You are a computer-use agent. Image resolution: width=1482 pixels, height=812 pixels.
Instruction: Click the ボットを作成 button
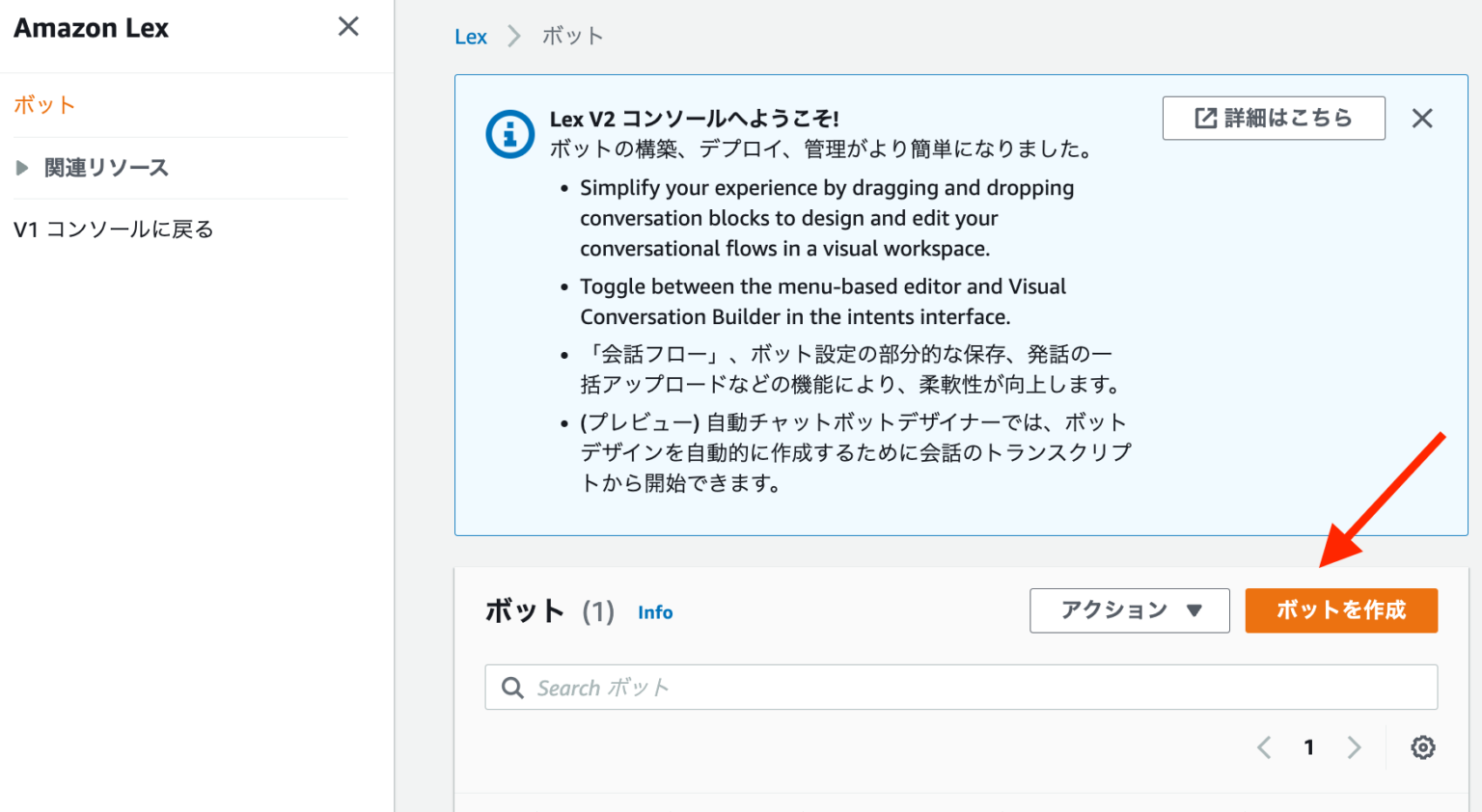pyautogui.click(x=1341, y=610)
